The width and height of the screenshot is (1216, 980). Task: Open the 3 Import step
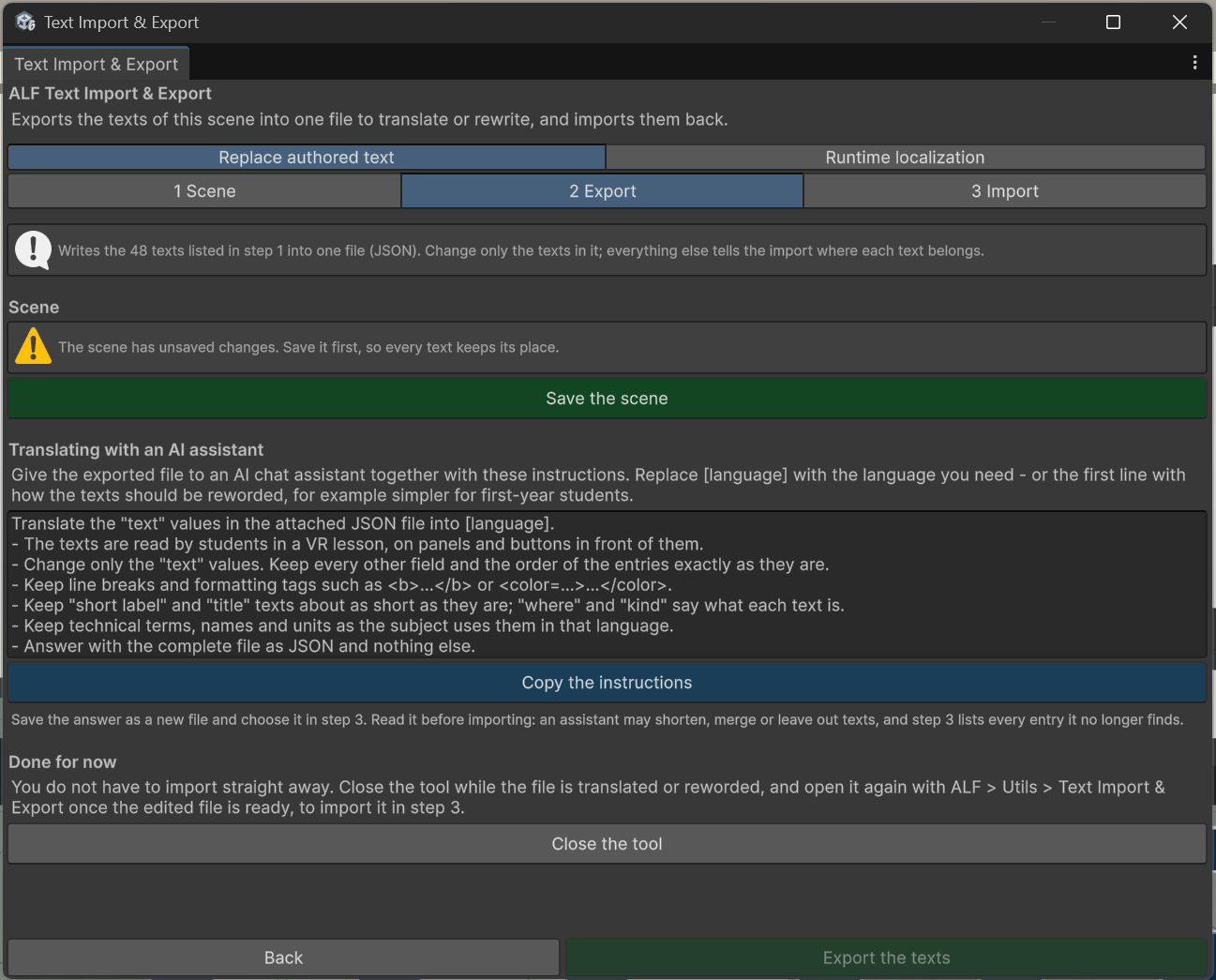[1005, 191]
